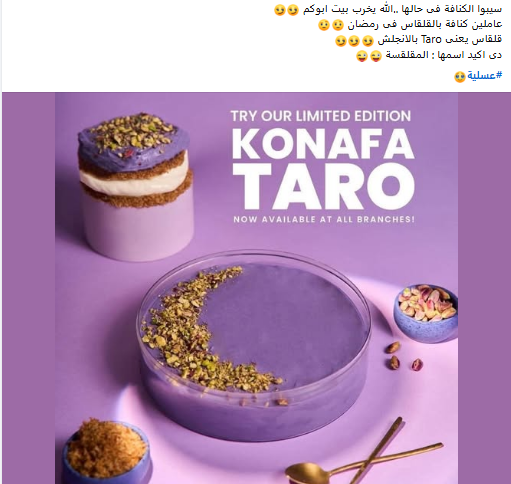Click the loose pistachios beside the dish
511x484 pixels.
coord(404,356)
